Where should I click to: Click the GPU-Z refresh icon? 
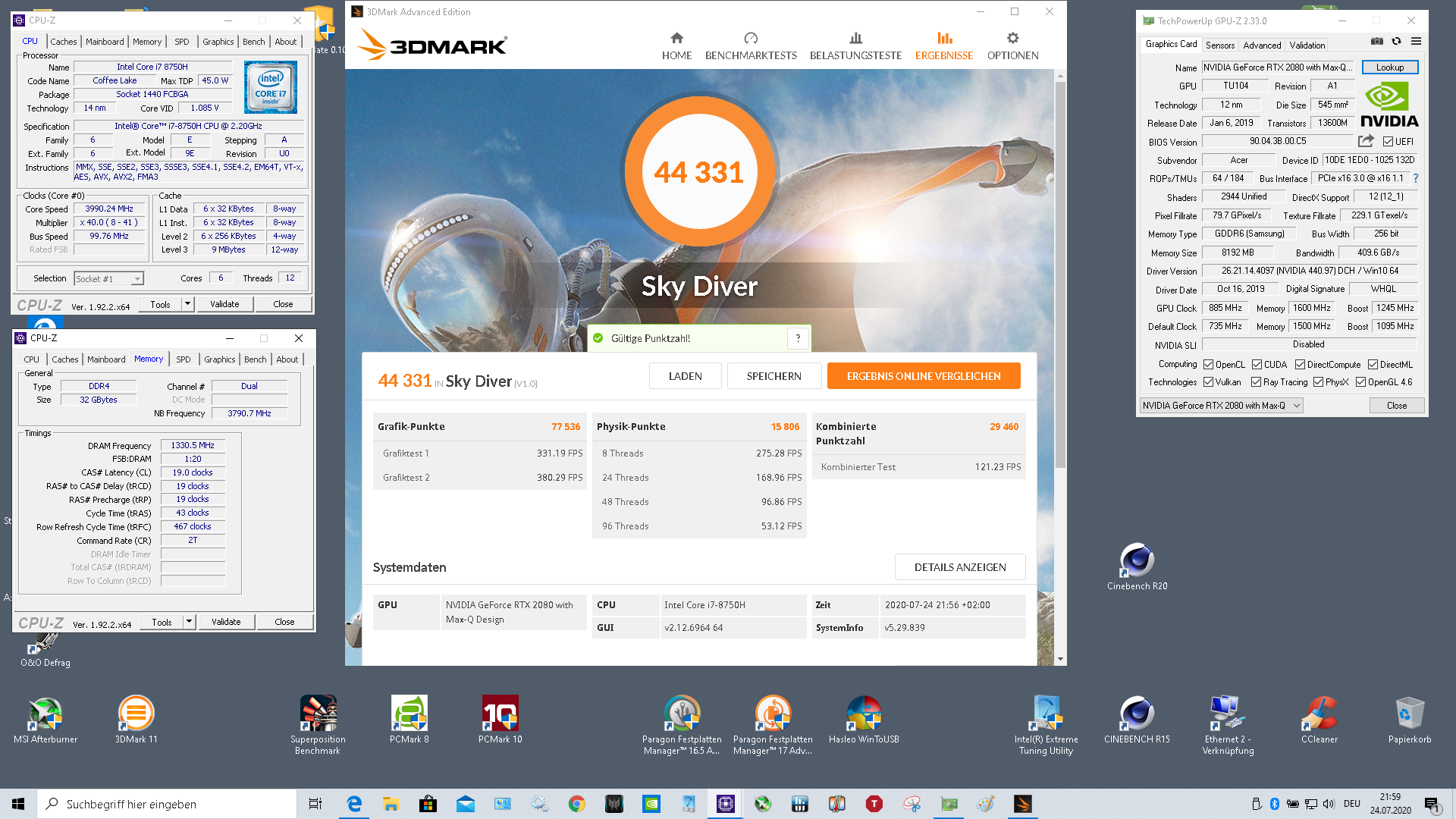[x=1396, y=42]
